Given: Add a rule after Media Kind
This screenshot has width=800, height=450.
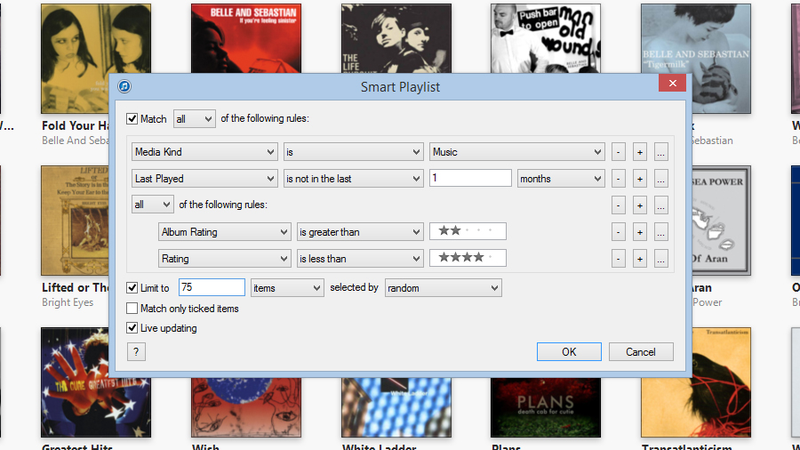Looking at the screenshot, I should tap(640, 152).
